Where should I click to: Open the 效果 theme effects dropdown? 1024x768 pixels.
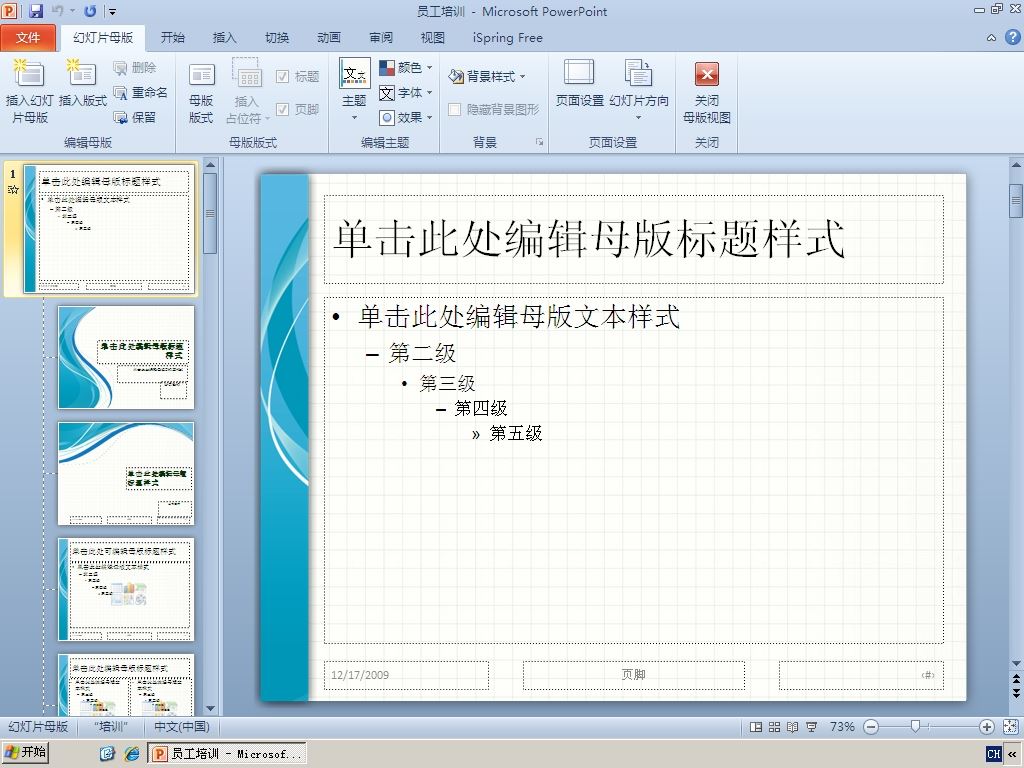[x=406, y=118]
